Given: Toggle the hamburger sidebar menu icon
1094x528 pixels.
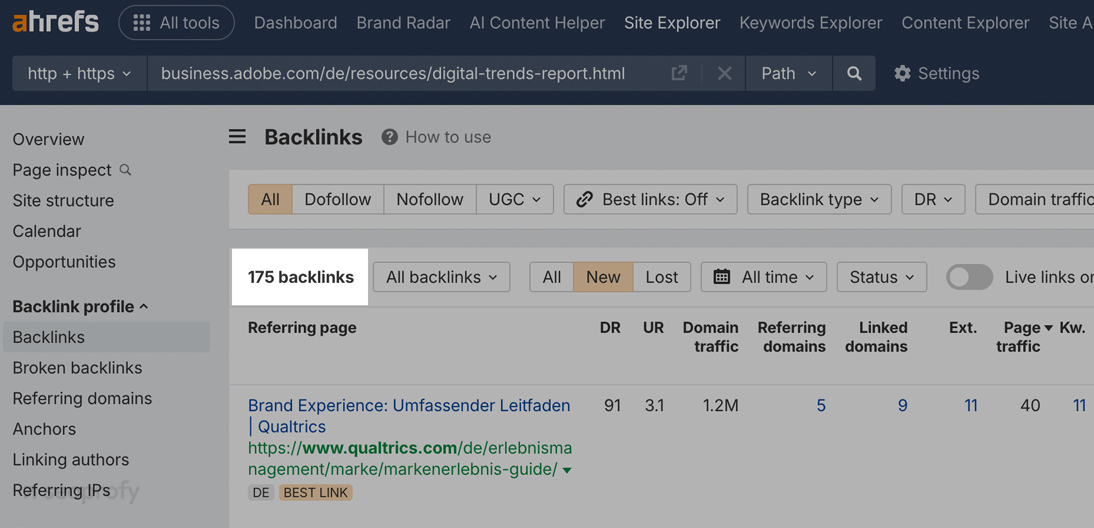Looking at the screenshot, I should (237, 137).
